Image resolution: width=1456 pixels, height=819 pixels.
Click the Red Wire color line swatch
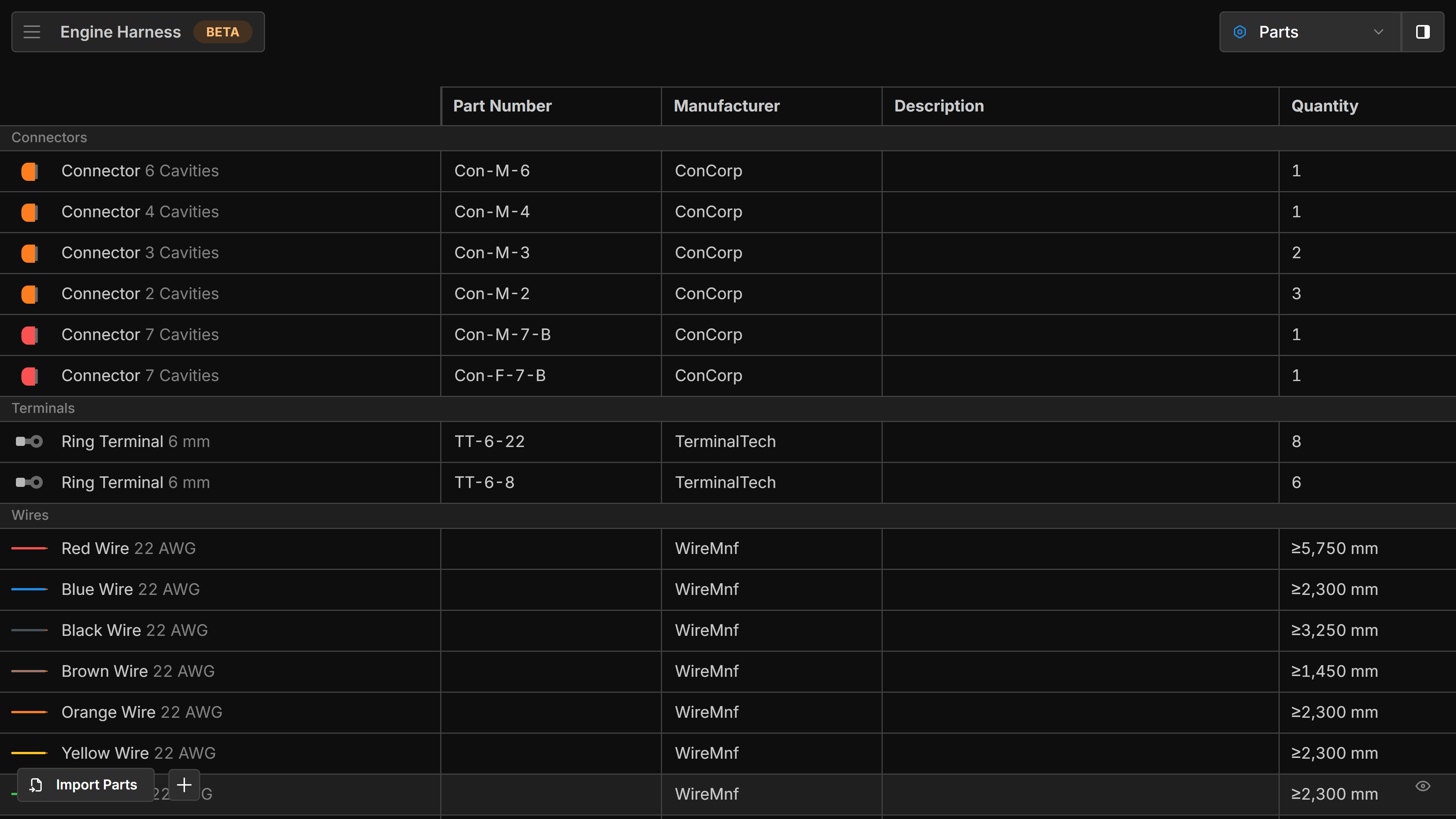click(30, 548)
